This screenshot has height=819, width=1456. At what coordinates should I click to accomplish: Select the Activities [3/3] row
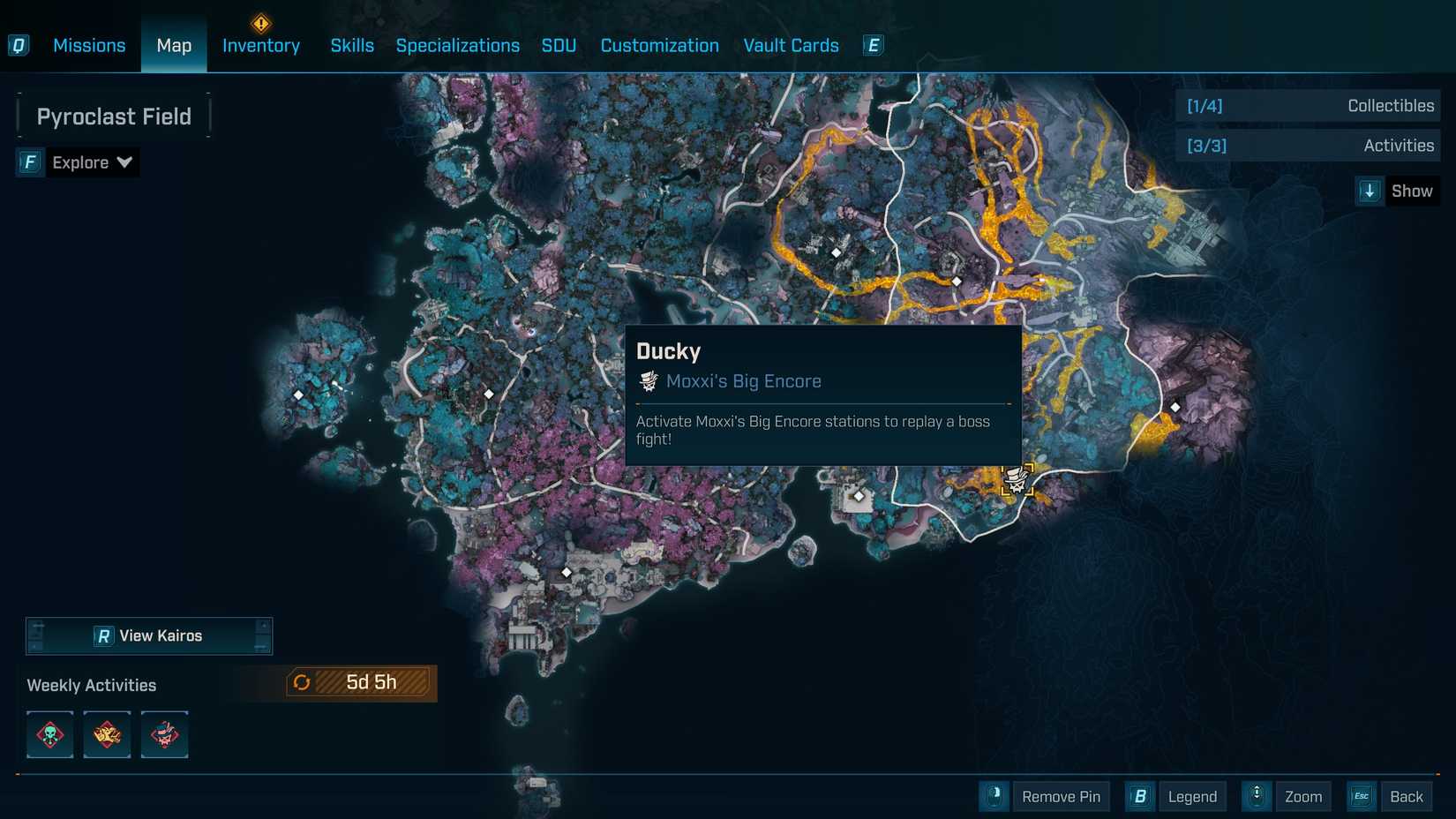point(1308,146)
